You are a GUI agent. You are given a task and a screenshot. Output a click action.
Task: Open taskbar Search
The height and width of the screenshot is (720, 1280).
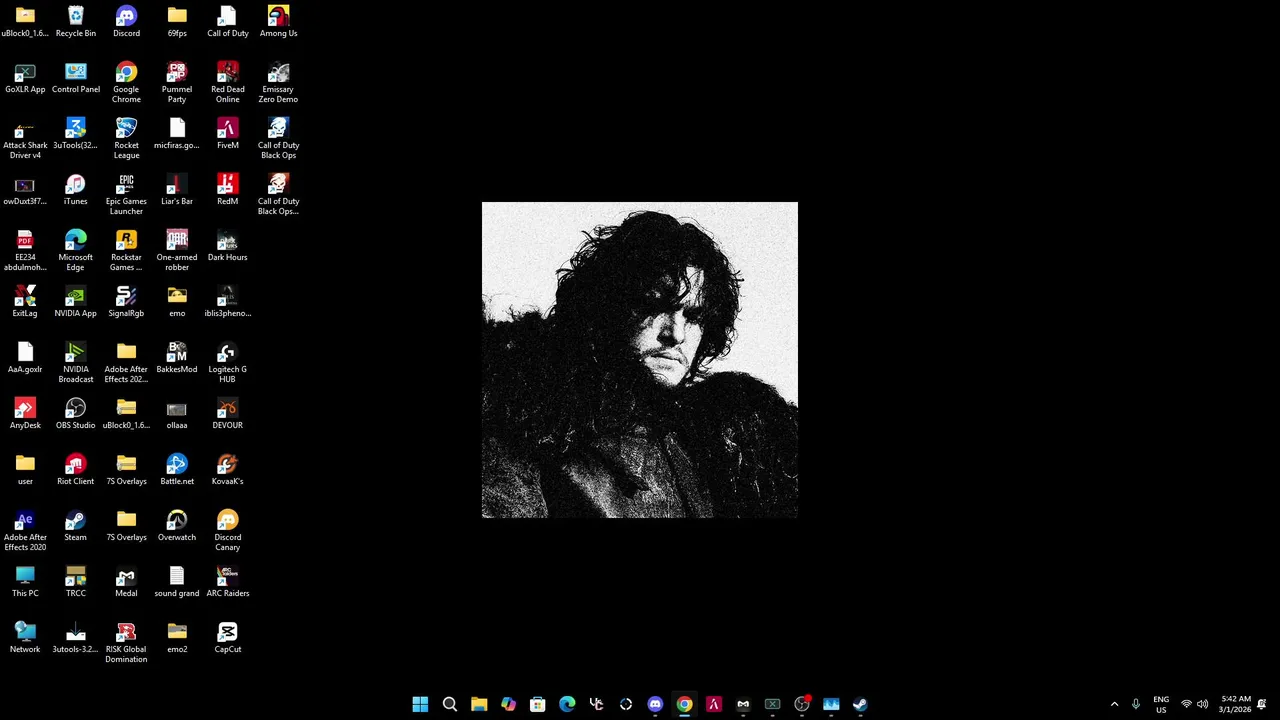coord(450,704)
